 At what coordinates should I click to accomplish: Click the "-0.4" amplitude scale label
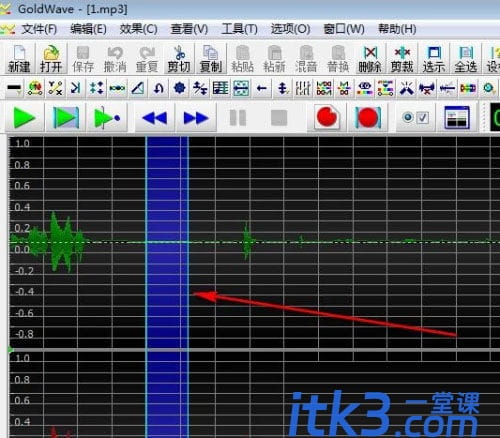(24, 292)
